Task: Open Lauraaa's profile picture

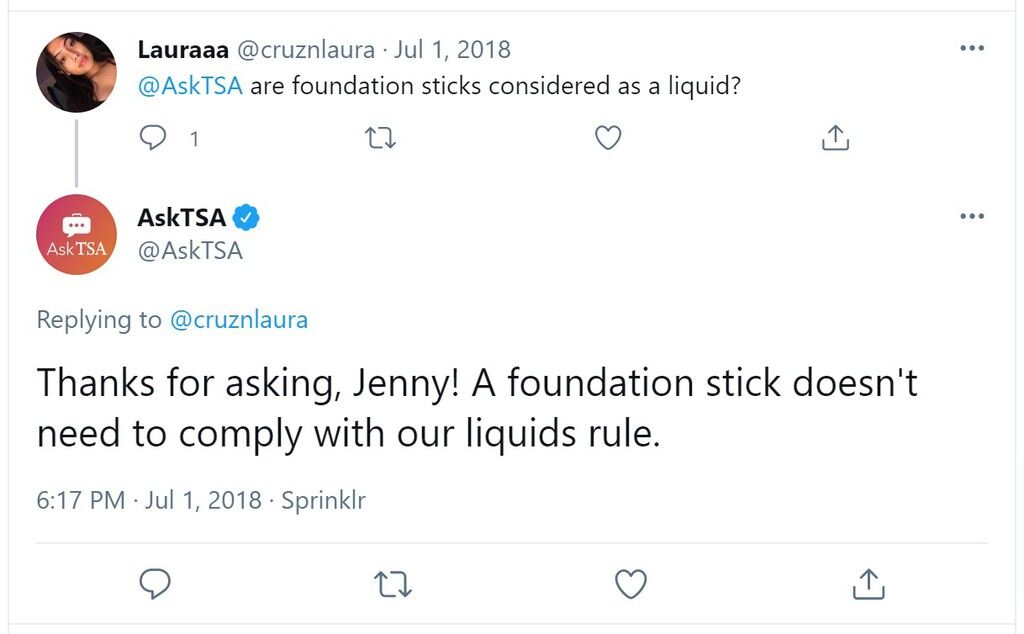Action: point(76,72)
